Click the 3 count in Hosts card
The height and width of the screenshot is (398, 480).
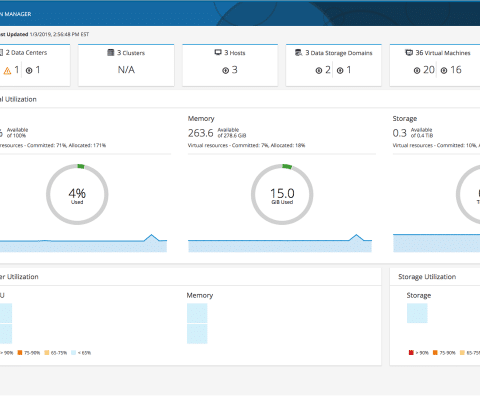(235, 70)
